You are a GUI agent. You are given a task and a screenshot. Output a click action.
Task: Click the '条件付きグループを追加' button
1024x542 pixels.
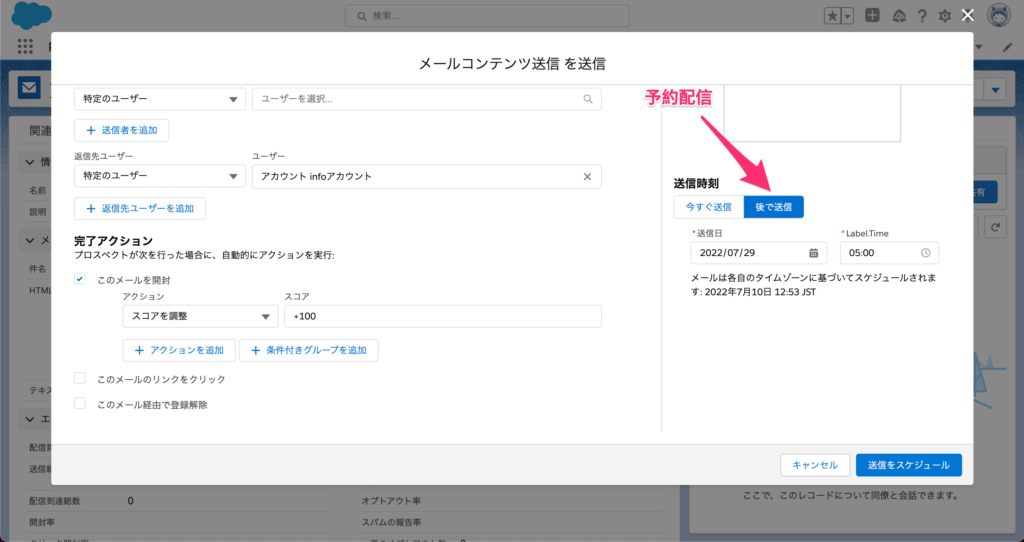tap(308, 350)
